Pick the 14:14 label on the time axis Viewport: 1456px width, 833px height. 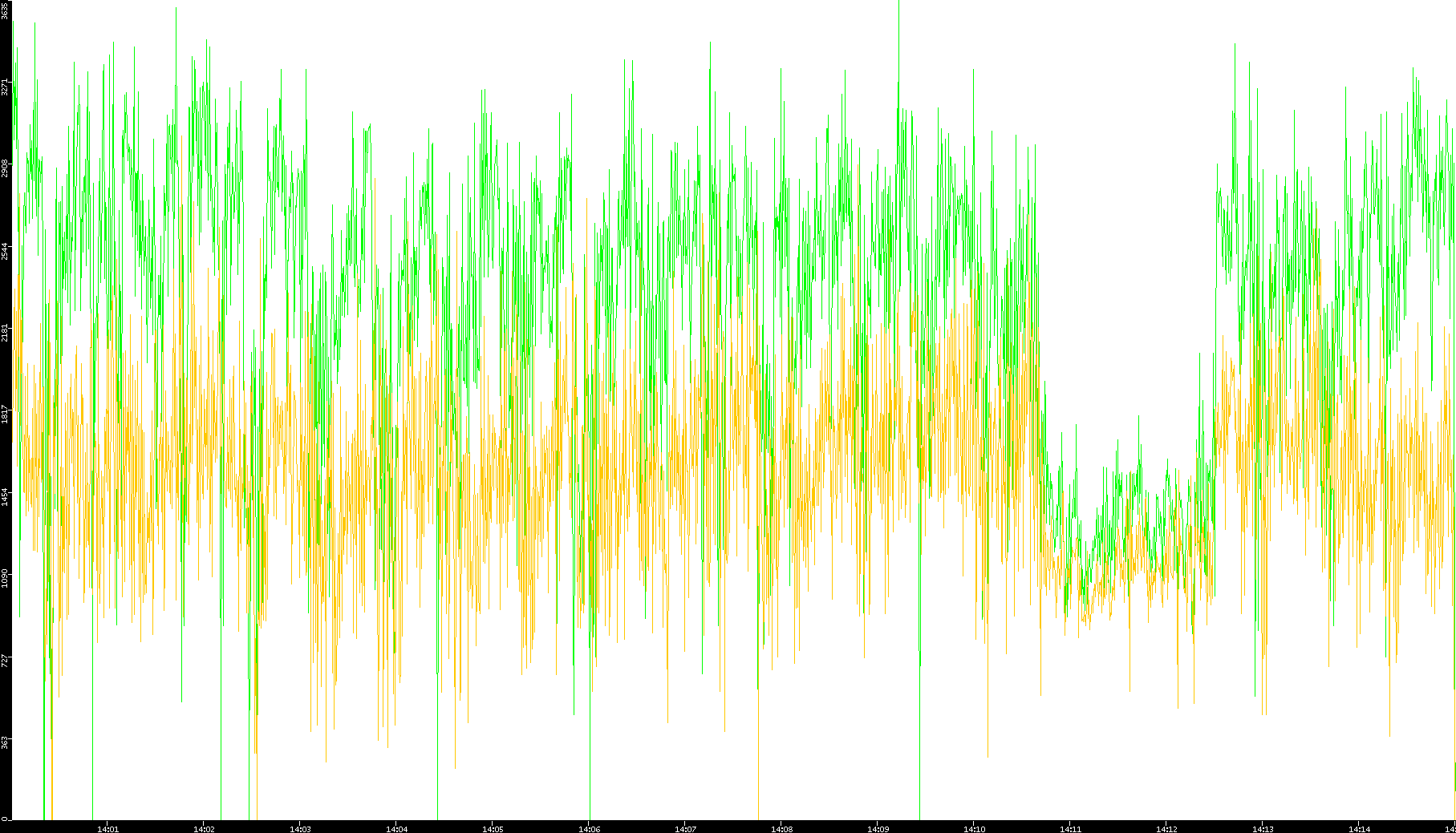1359,829
